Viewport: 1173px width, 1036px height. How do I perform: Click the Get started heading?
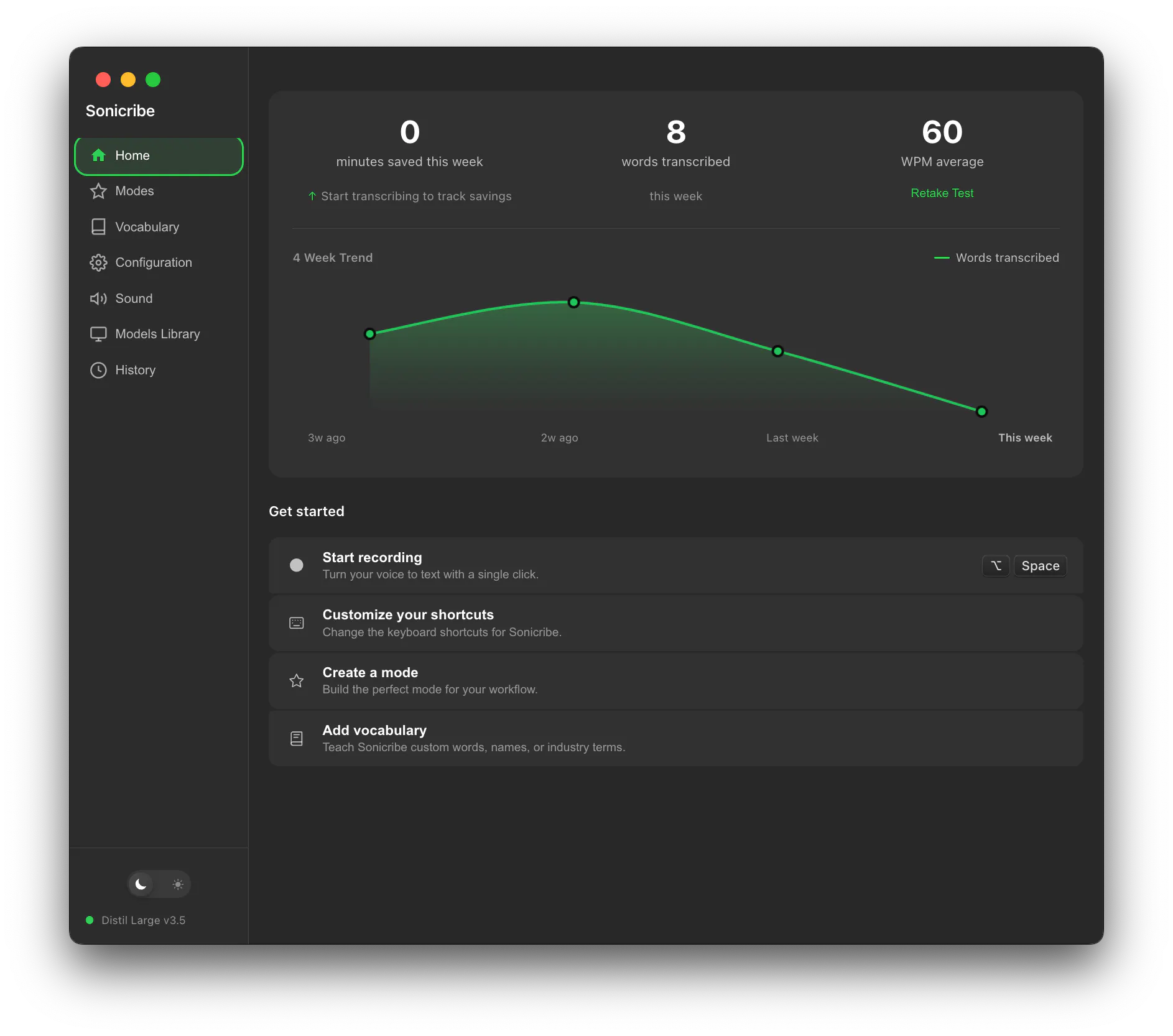coord(307,511)
